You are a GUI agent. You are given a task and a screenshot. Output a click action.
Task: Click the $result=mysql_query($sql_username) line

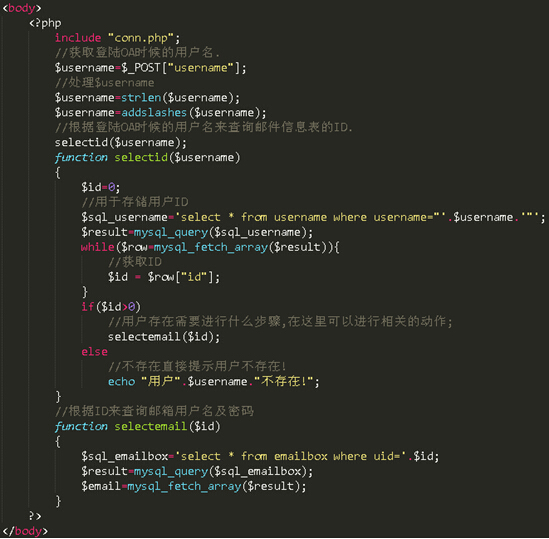[x=197, y=232]
